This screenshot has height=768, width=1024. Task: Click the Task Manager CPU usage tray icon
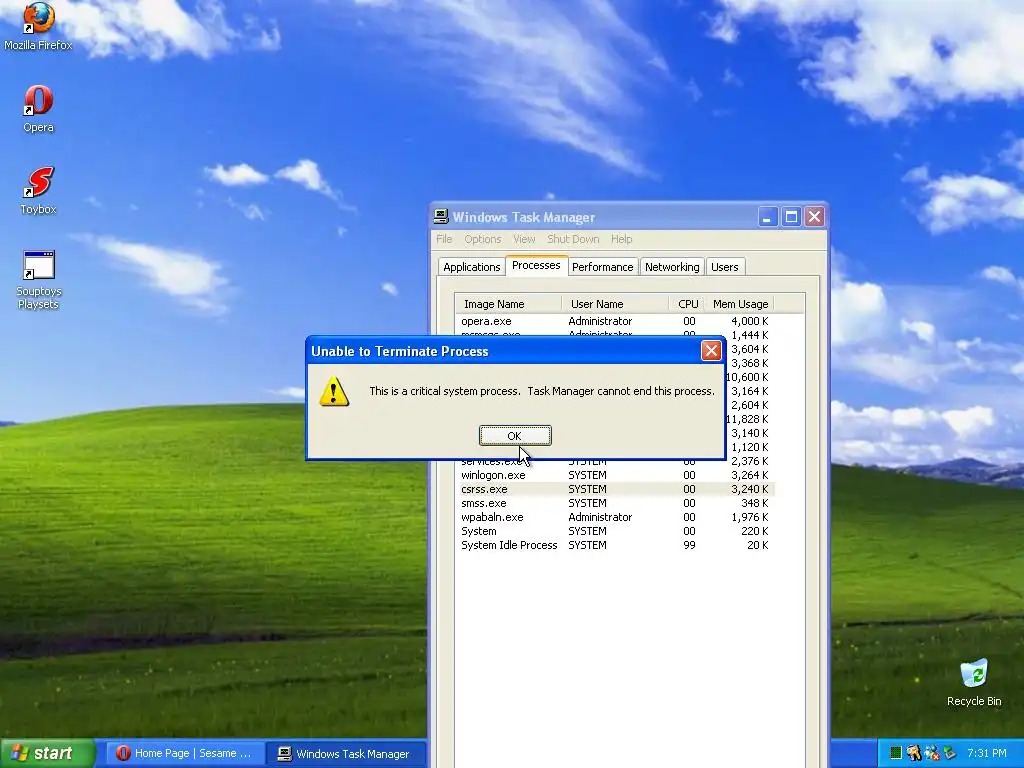coord(896,753)
